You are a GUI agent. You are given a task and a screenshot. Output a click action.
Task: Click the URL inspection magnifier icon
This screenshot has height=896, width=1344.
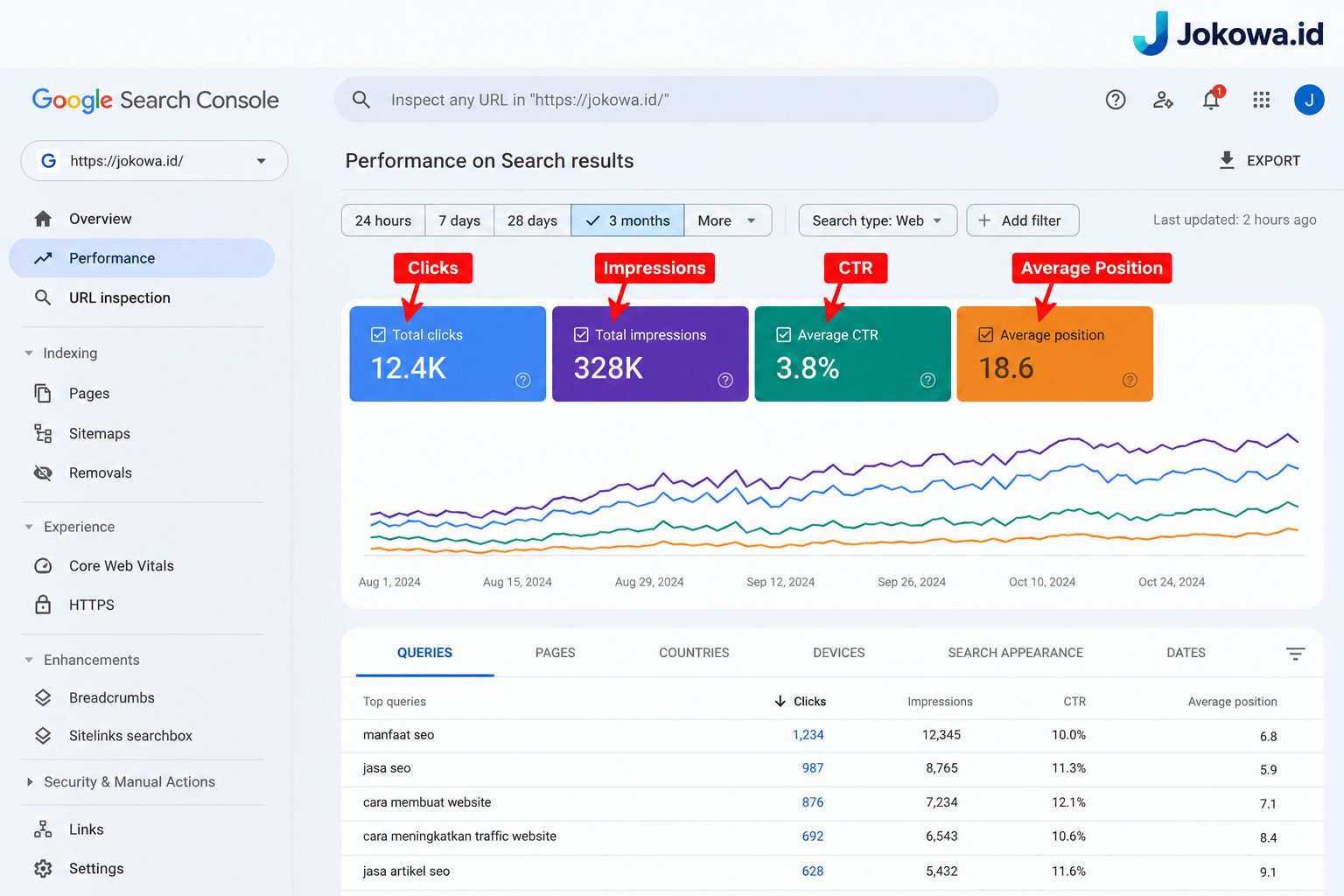43,297
